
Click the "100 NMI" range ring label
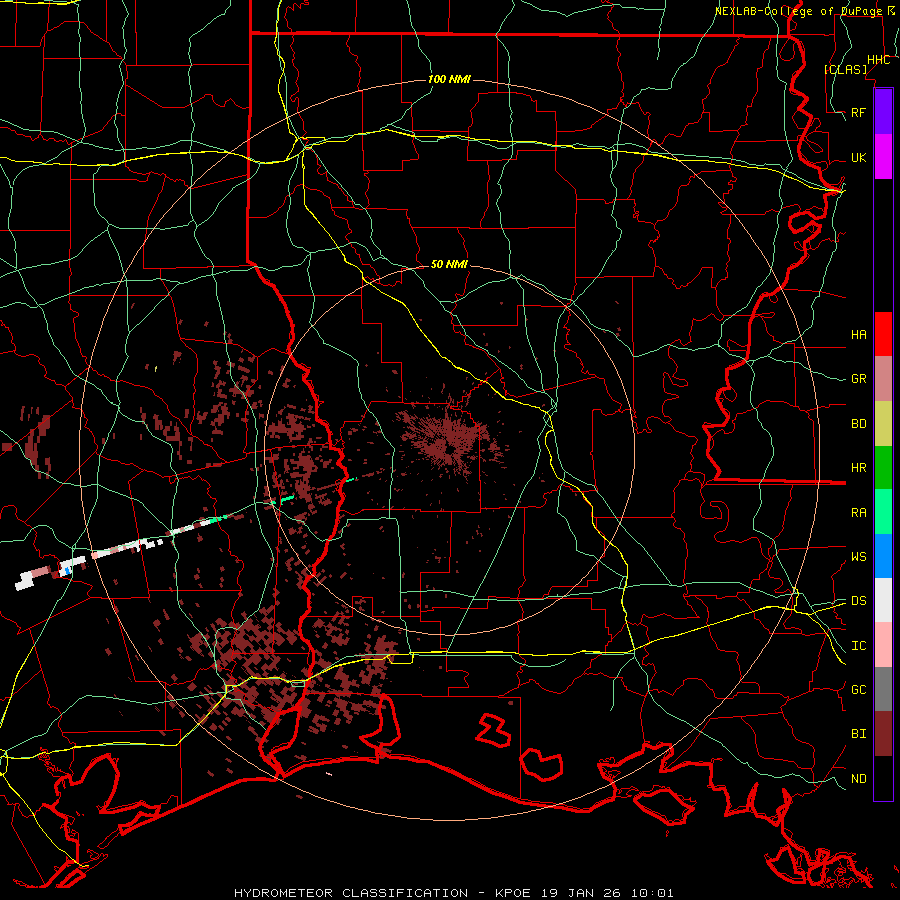coord(449,79)
